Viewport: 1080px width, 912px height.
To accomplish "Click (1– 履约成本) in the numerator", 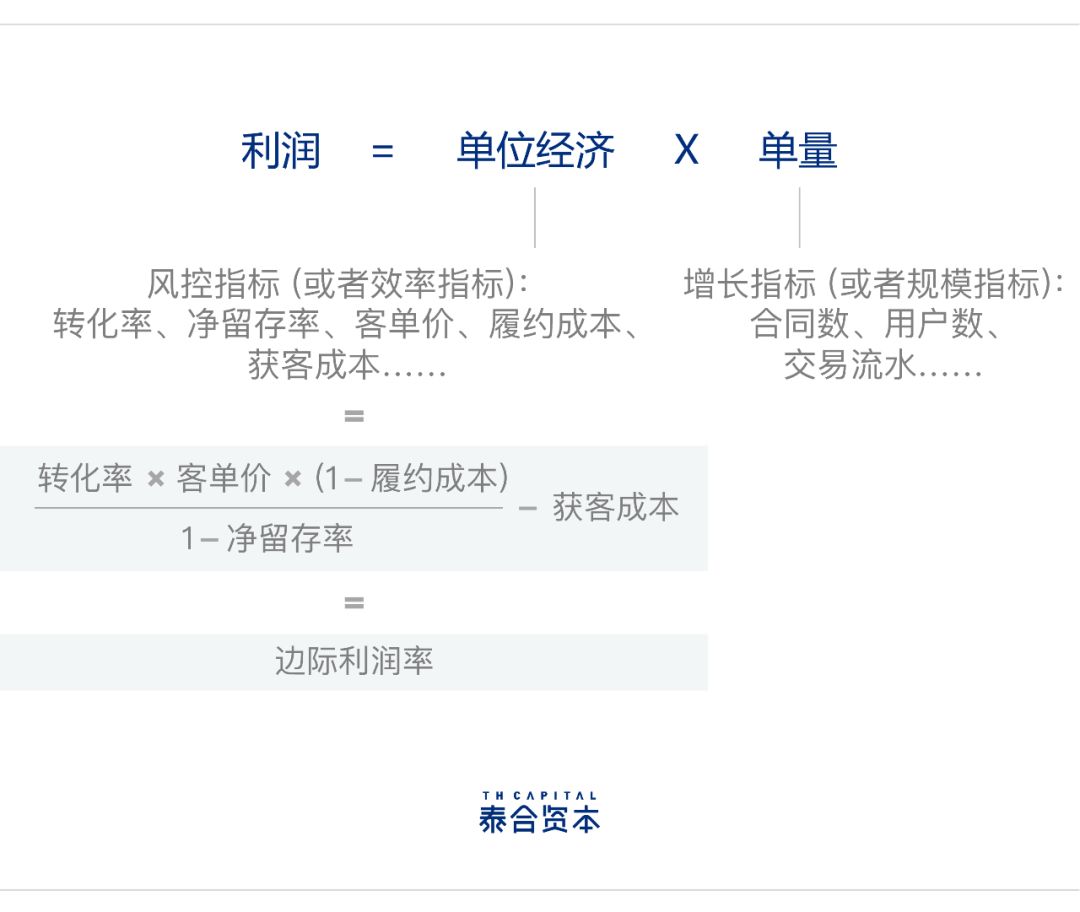I will tap(412, 478).
